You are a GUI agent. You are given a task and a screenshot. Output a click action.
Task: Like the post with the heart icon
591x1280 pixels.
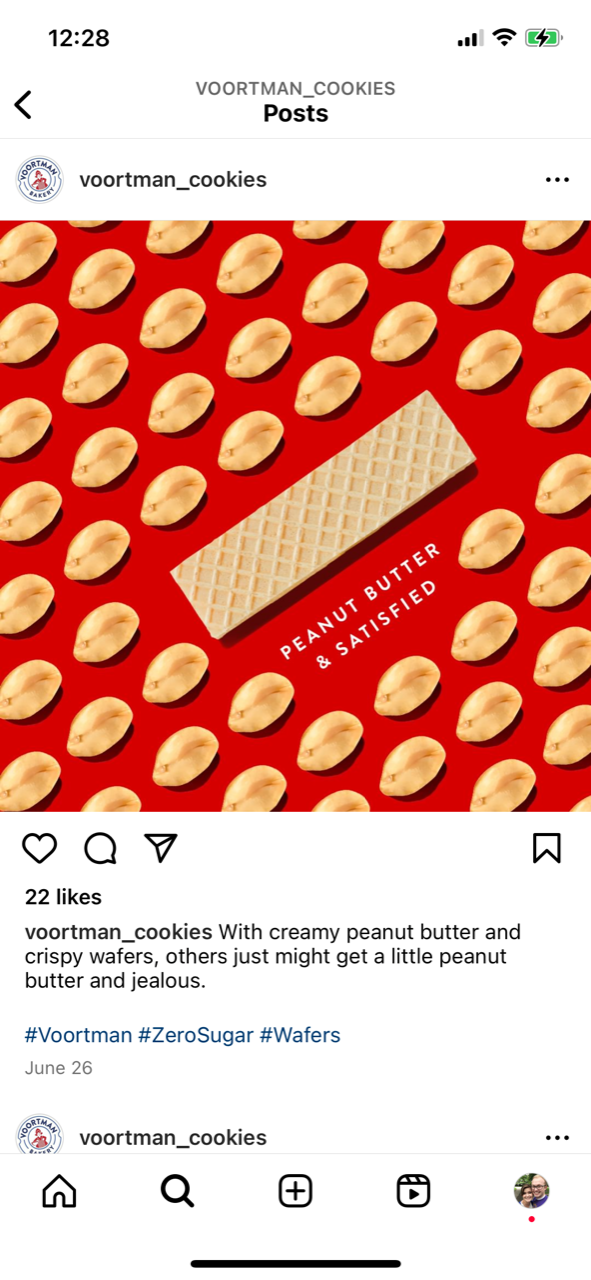(x=40, y=848)
